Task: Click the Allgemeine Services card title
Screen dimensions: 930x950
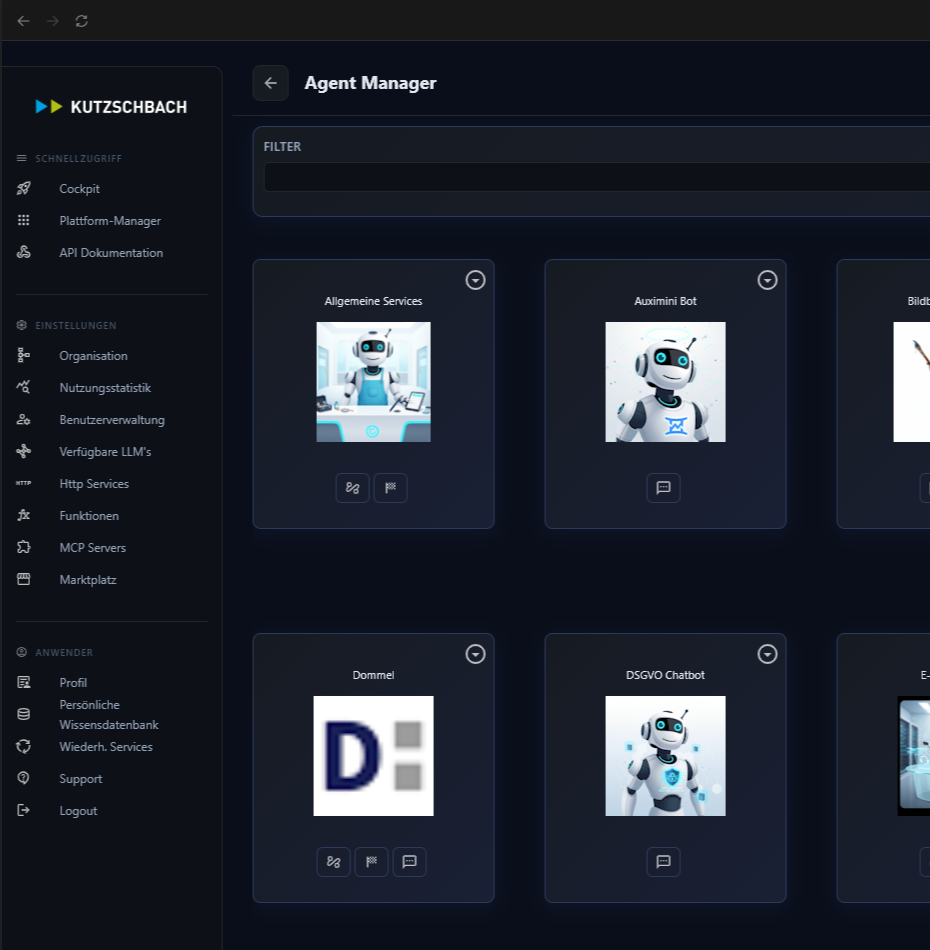Action: (x=373, y=301)
